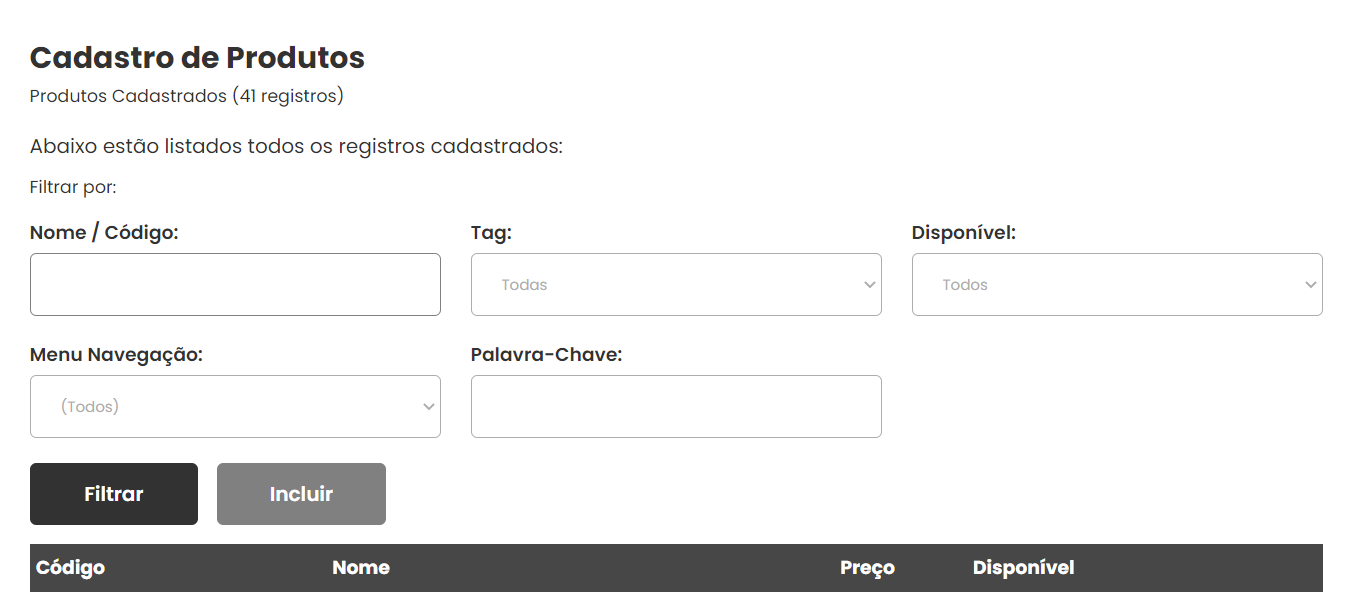The height and width of the screenshot is (596, 1349).
Task: Click the Menu Navegação field label
Action: point(116,355)
